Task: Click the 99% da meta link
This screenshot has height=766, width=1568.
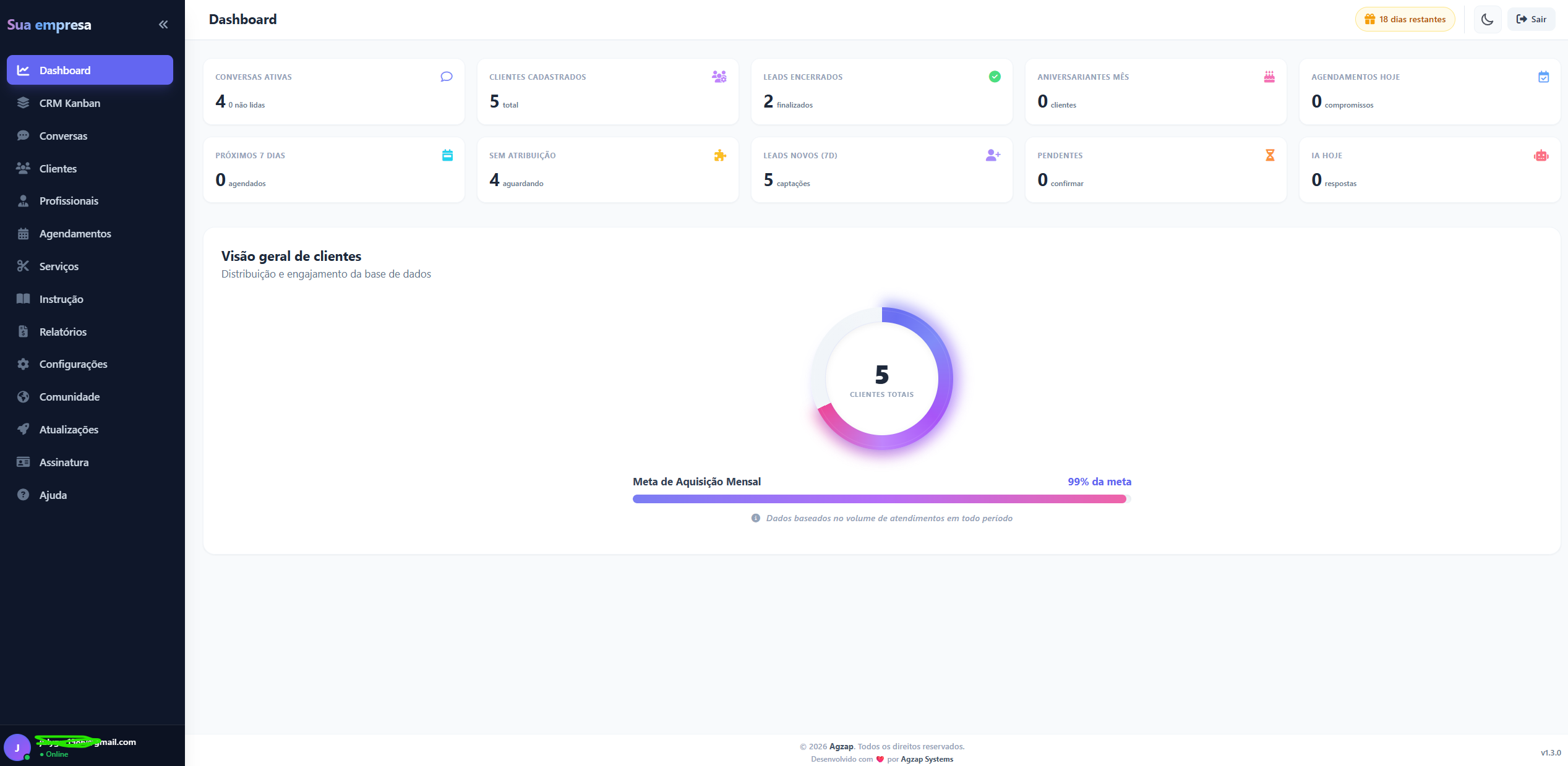Action: click(1099, 481)
